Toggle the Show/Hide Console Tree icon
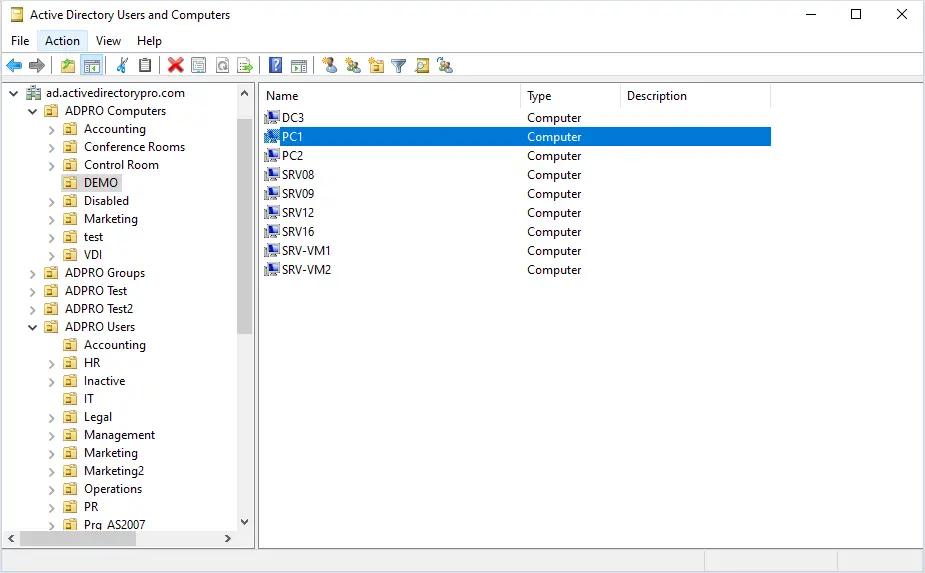This screenshot has height=573, width=925. (92, 66)
